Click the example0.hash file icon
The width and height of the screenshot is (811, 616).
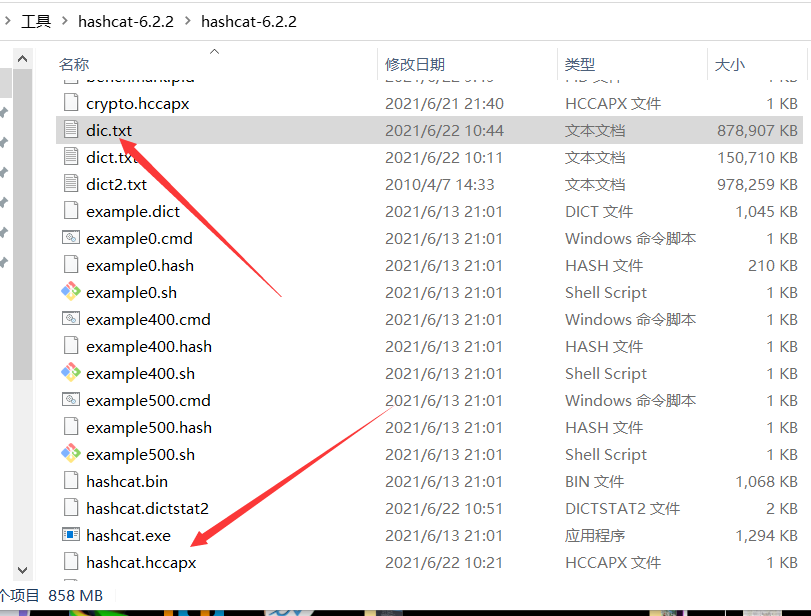click(x=71, y=265)
